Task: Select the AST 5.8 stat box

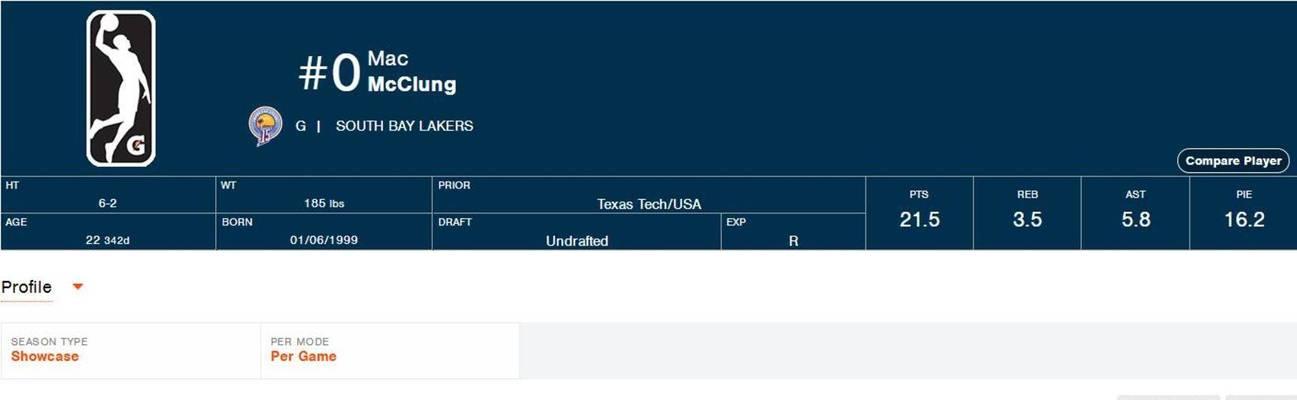Action: pyautogui.click(x=1135, y=213)
